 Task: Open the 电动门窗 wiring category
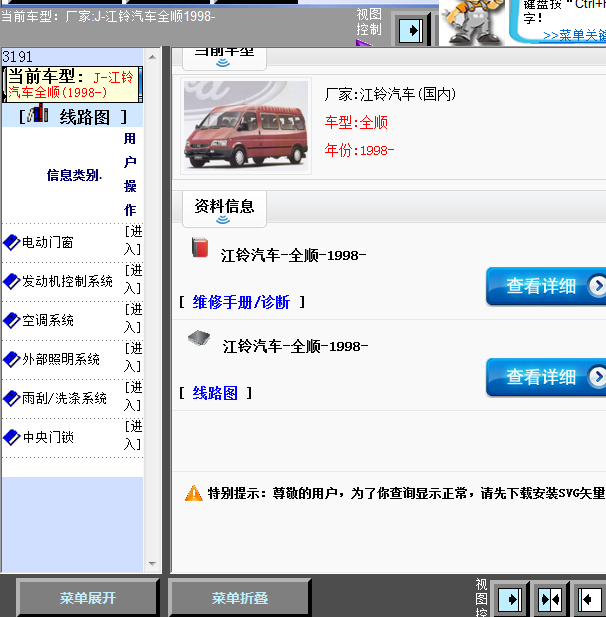48,242
